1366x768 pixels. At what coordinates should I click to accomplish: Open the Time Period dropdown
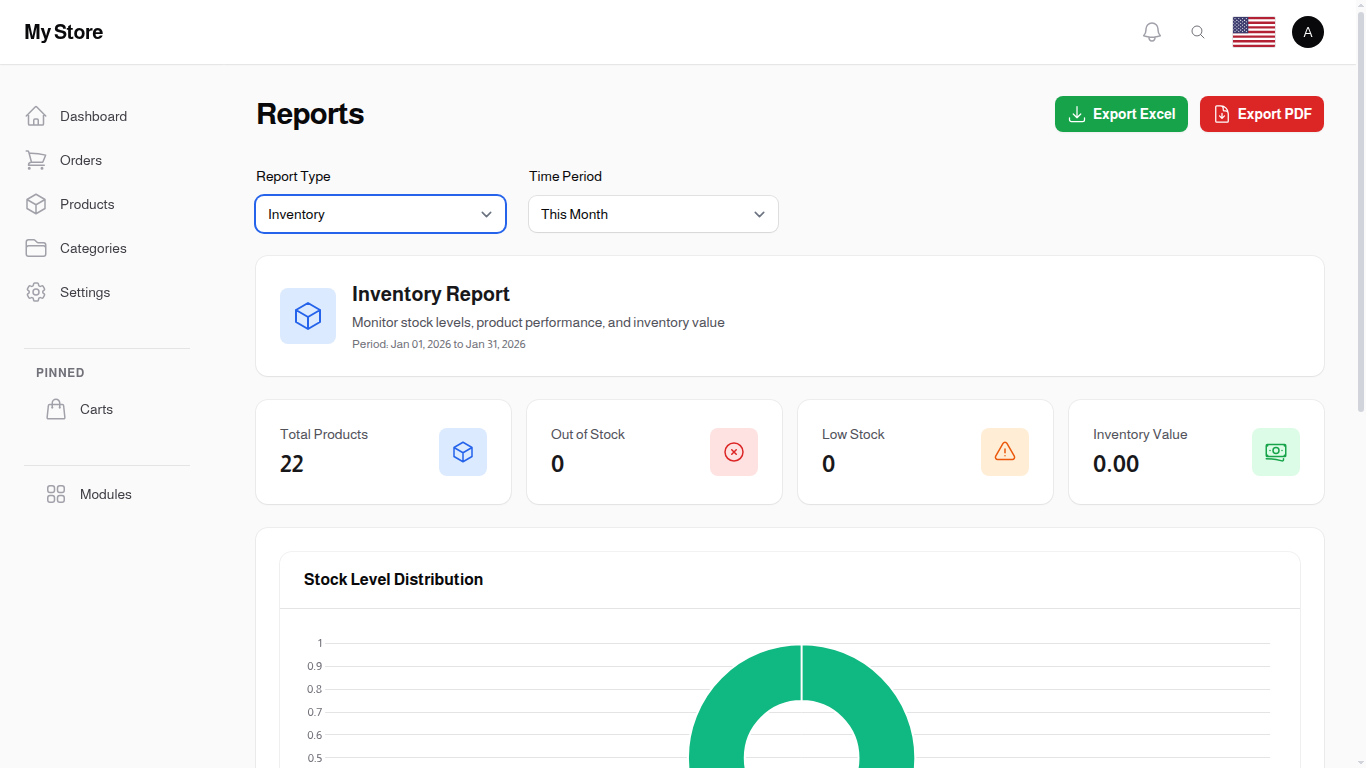coord(653,214)
